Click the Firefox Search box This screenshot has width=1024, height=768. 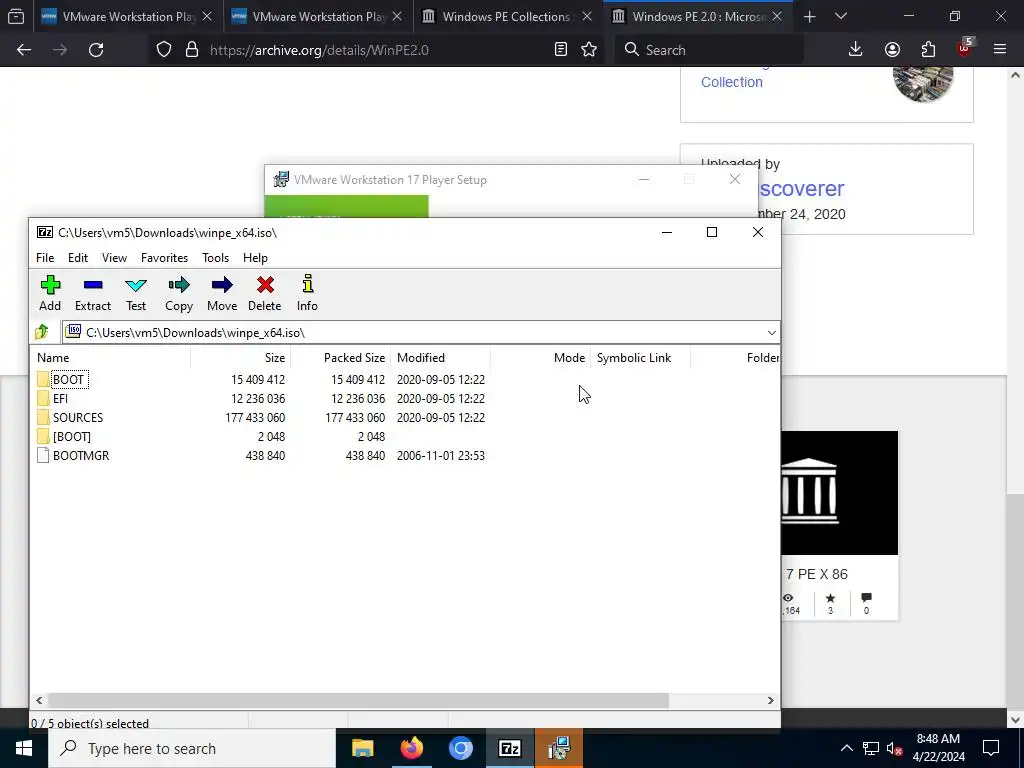click(x=709, y=50)
